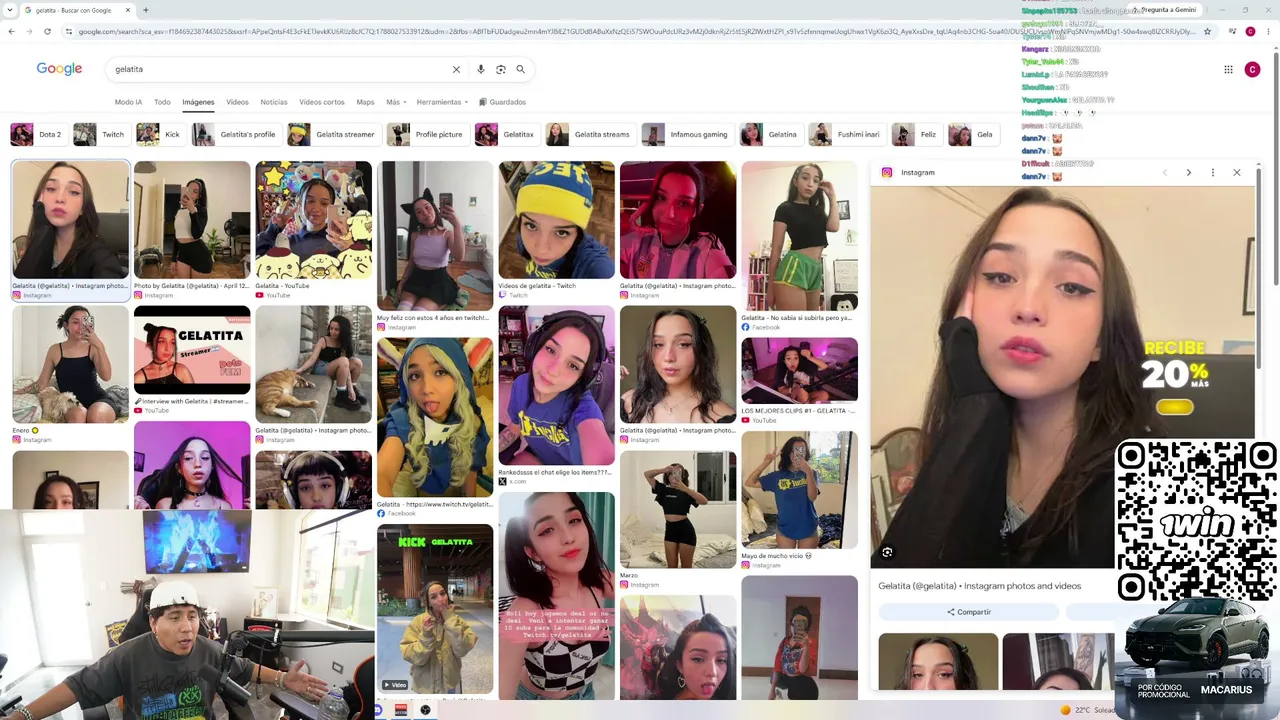The height and width of the screenshot is (720, 1280).
Task: Filter images by Profile picture chip
Action: [x=426, y=134]
